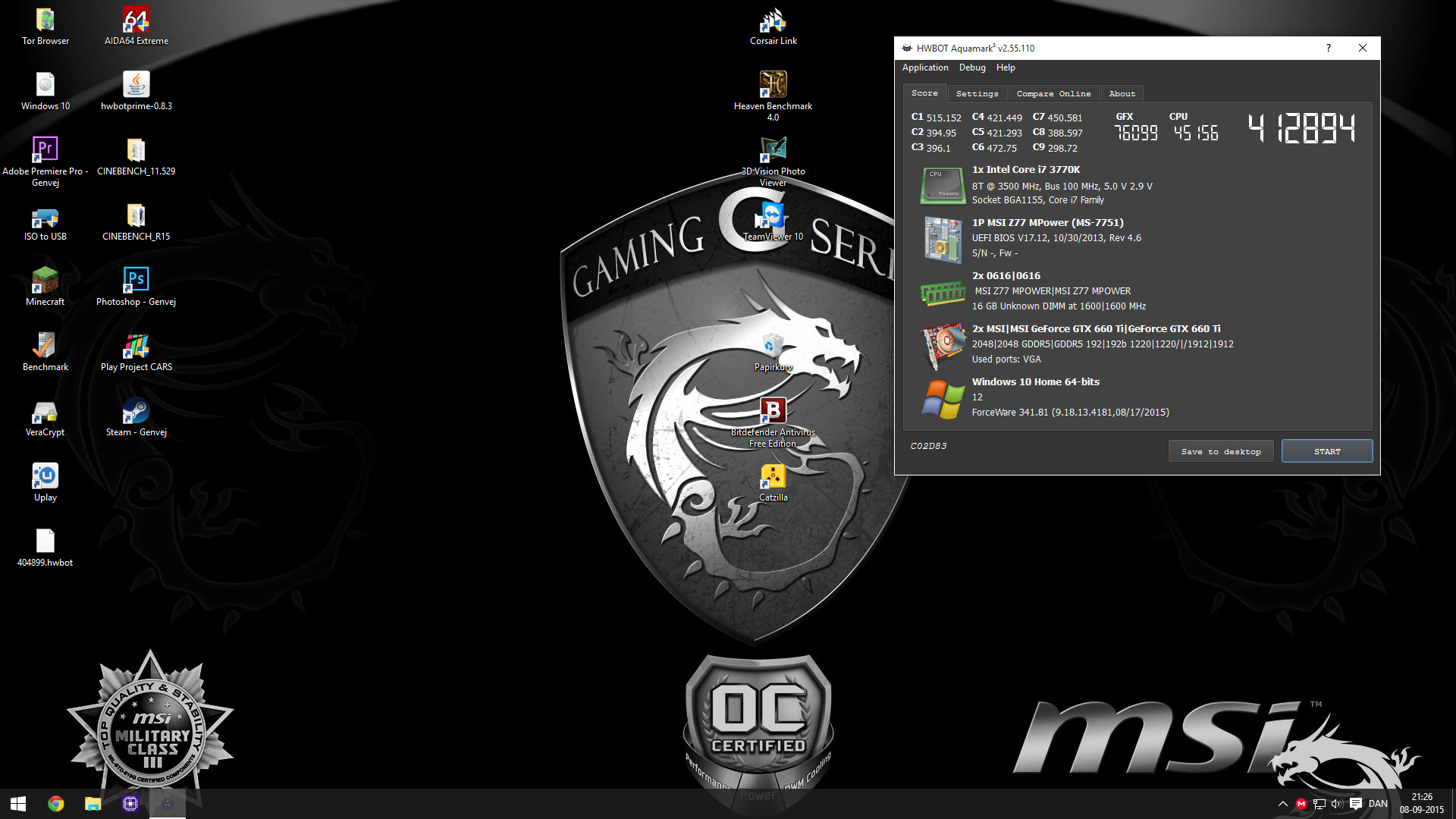
Task: Open the CINEBENCH_11.529 folder icon
Action: click(136, 157)
